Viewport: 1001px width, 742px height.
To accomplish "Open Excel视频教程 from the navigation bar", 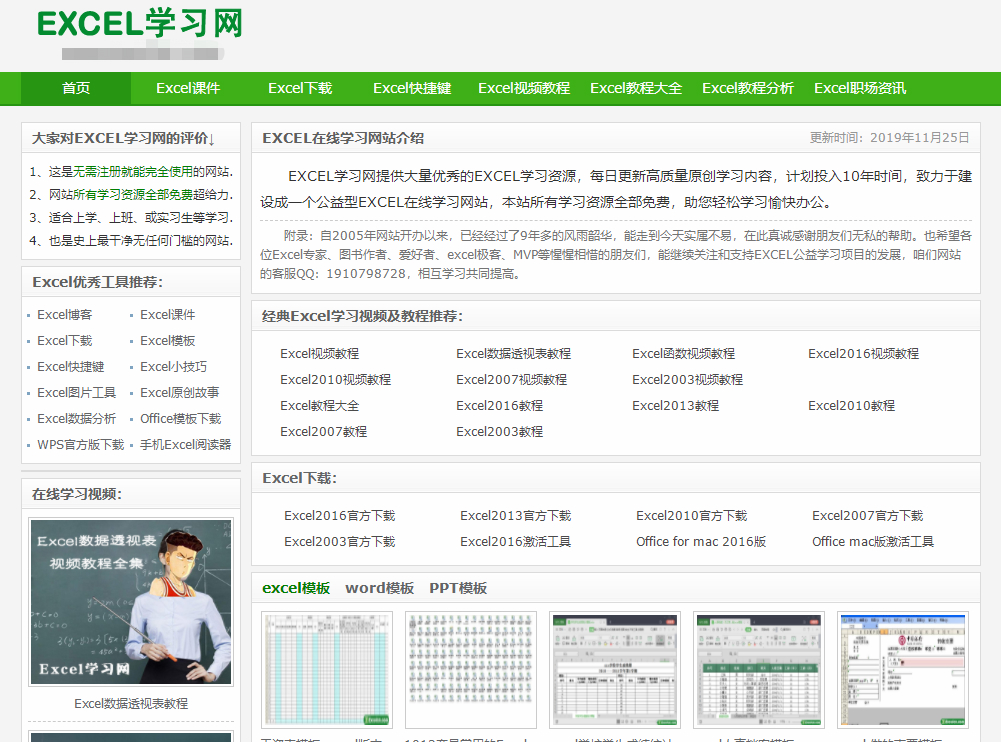I will 524,88.
